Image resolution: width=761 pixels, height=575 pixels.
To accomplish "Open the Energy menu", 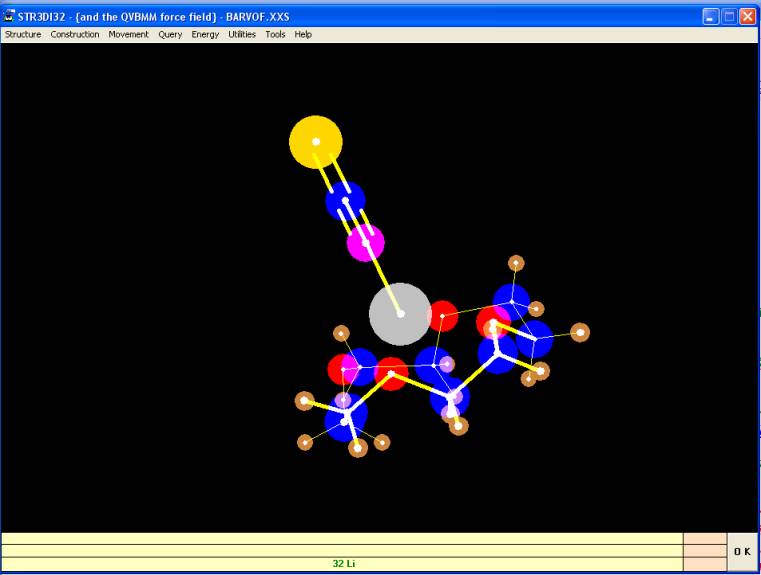I will coord(205,34).
